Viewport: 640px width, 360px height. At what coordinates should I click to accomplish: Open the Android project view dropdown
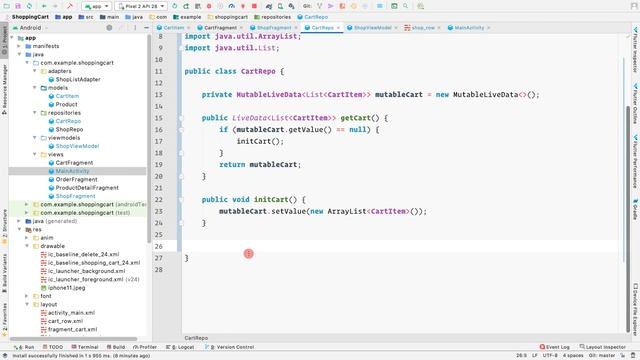click(31, 28)
